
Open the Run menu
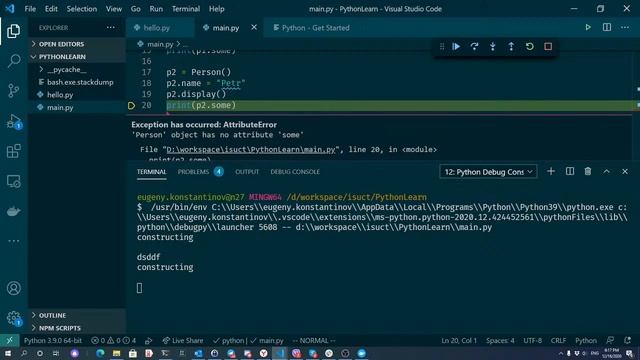pyautogui.click(x=156, y=9)
